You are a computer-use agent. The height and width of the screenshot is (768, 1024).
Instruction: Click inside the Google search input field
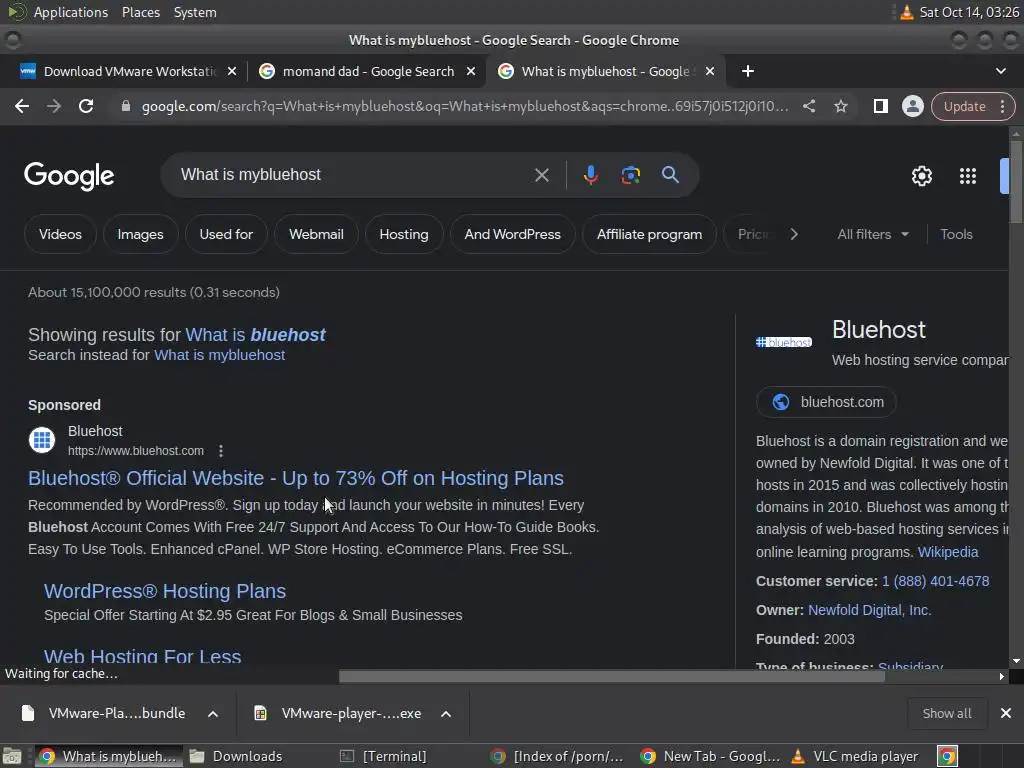click(x=353, y=175)
